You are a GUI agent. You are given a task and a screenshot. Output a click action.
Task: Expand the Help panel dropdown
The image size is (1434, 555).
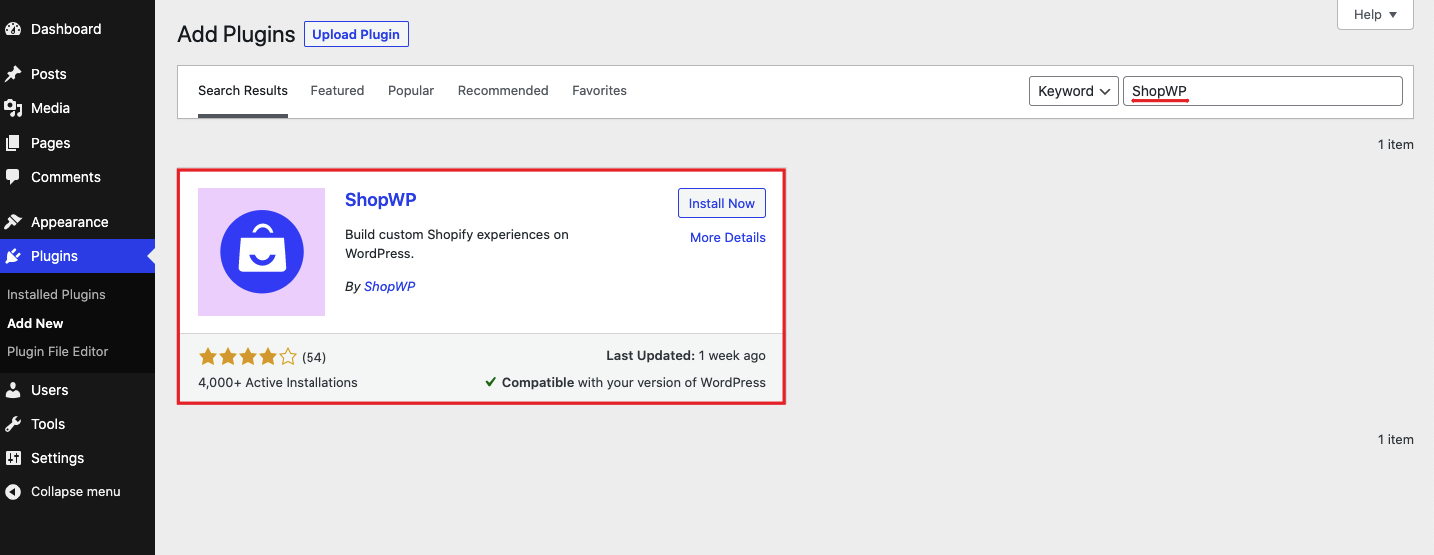point(1374,15)
